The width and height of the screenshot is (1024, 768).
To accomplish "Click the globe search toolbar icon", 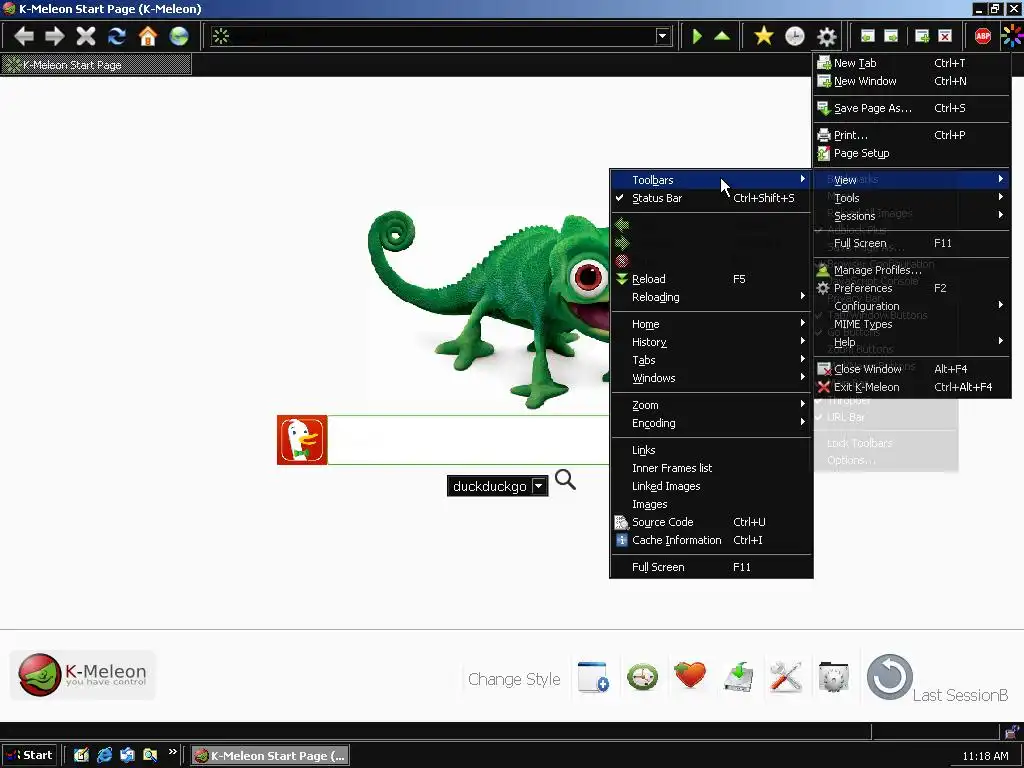I will pyautogui.click(x=179, y=36).
